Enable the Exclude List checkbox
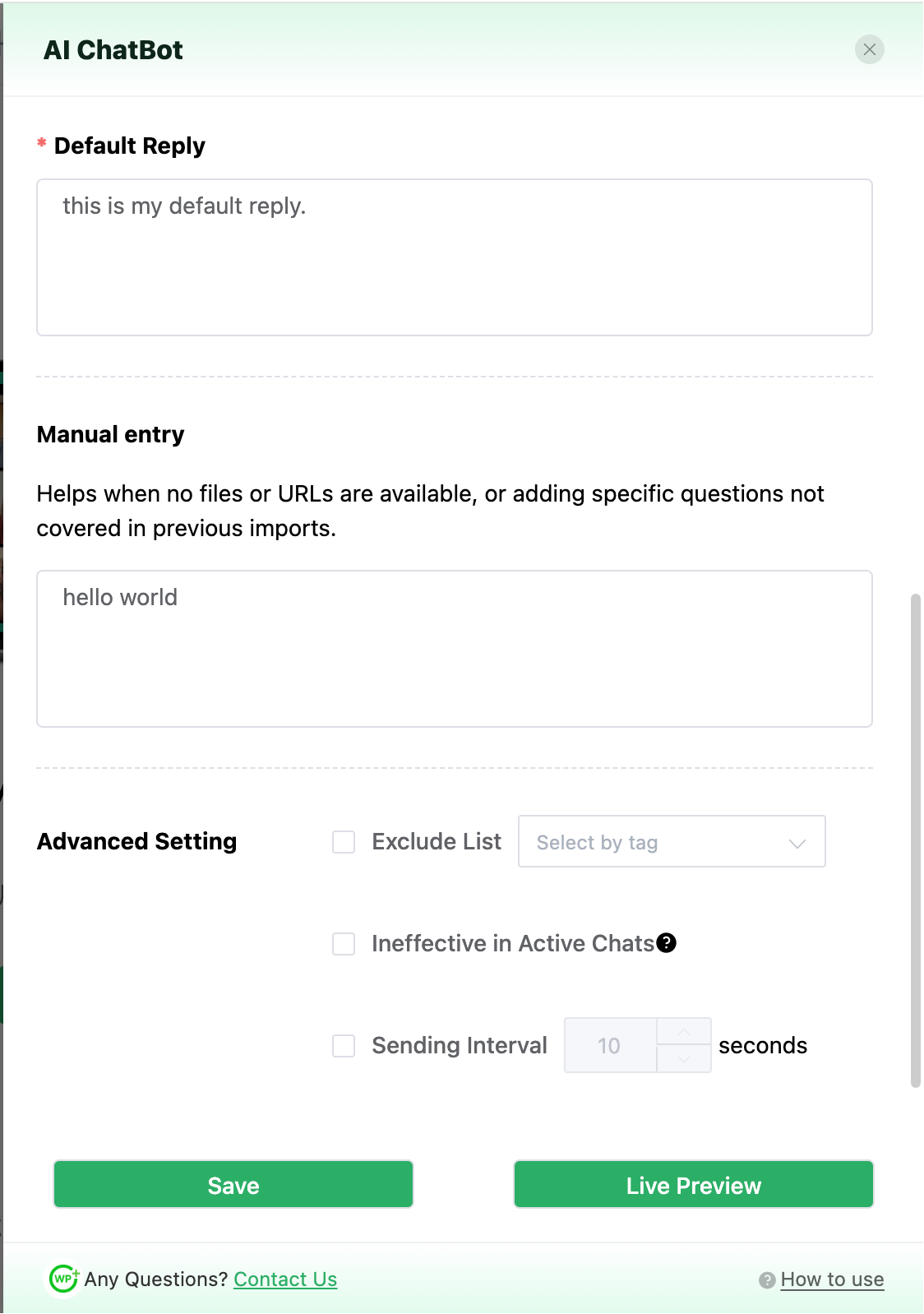This screenshot has height=1314, width=924. click(x=343, y=842)
